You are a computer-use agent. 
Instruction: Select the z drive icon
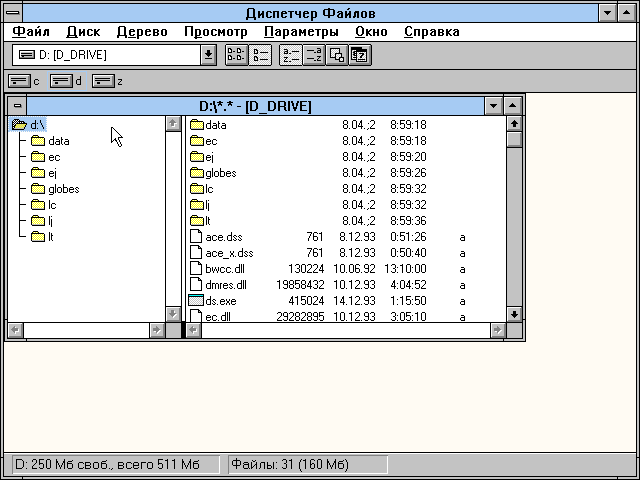pos(103,81)
